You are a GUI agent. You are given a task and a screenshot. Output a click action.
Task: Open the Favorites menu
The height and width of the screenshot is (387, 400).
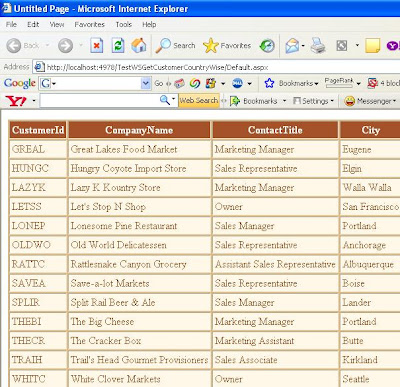89,24
